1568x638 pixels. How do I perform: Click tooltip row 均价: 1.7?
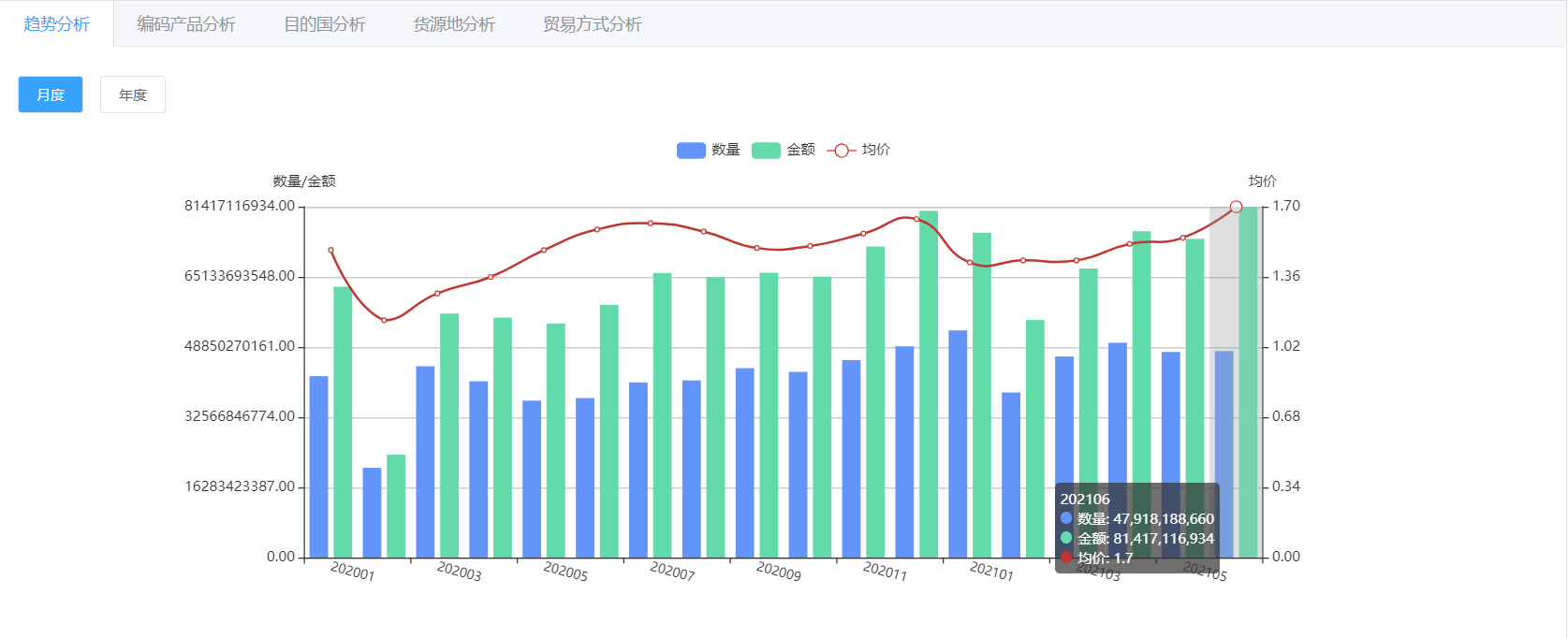pos(1097,558)
